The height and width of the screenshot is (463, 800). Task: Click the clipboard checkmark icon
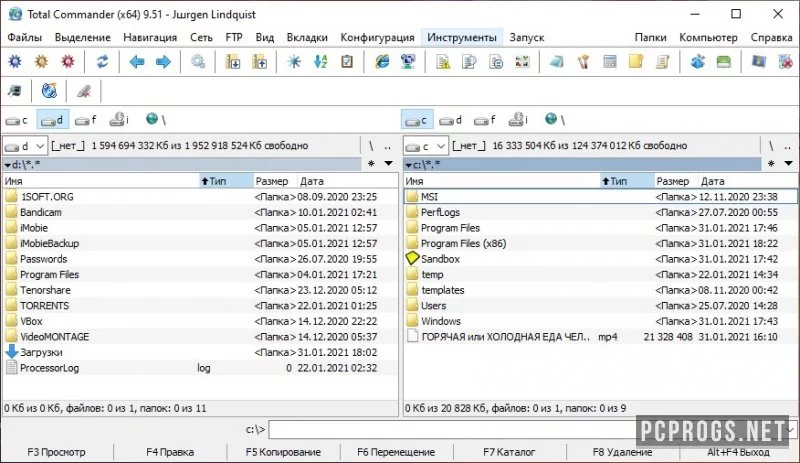(347, 62)
